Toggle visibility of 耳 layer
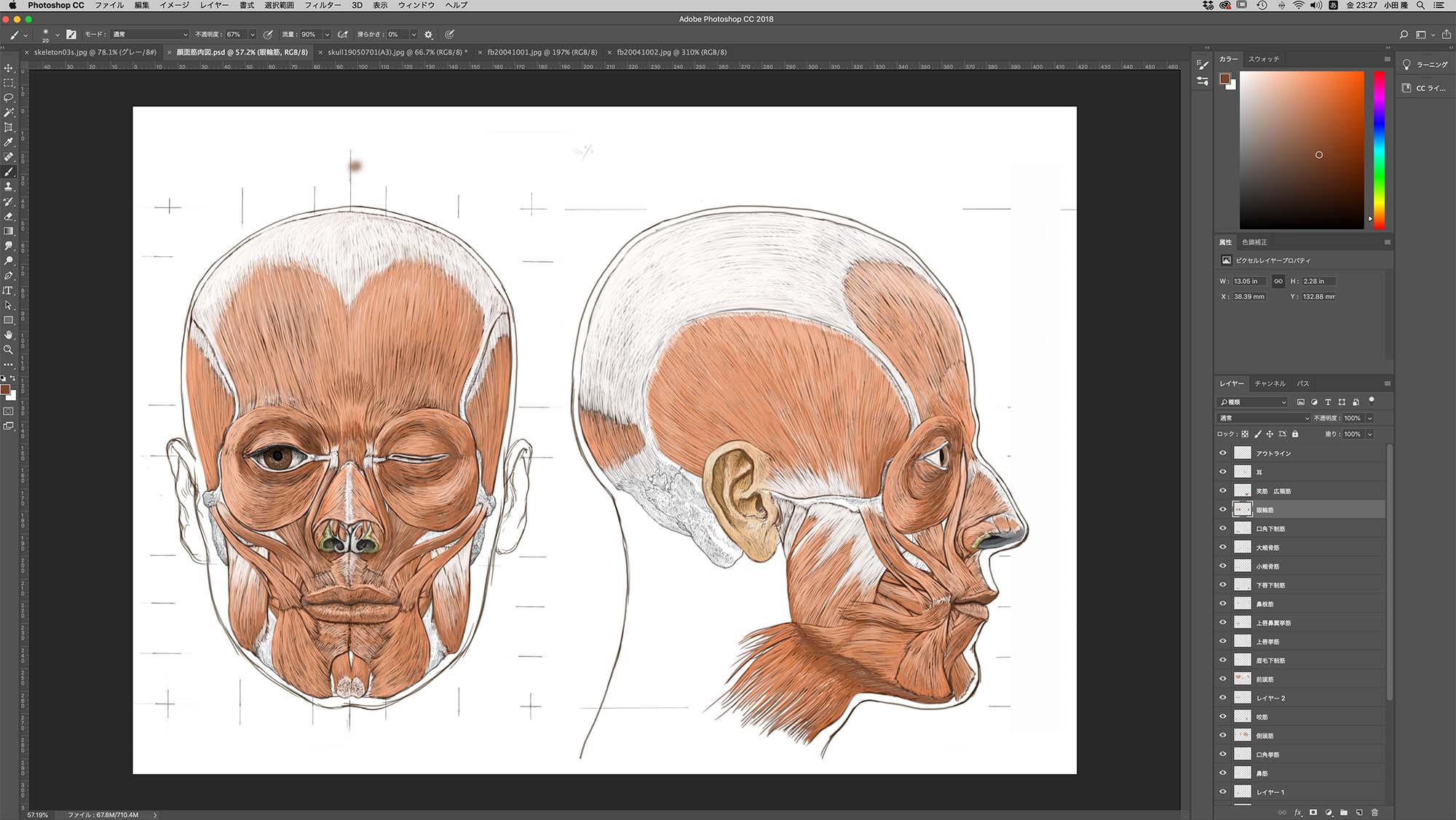The image size is (1456, 820). tap(1223, 471)
